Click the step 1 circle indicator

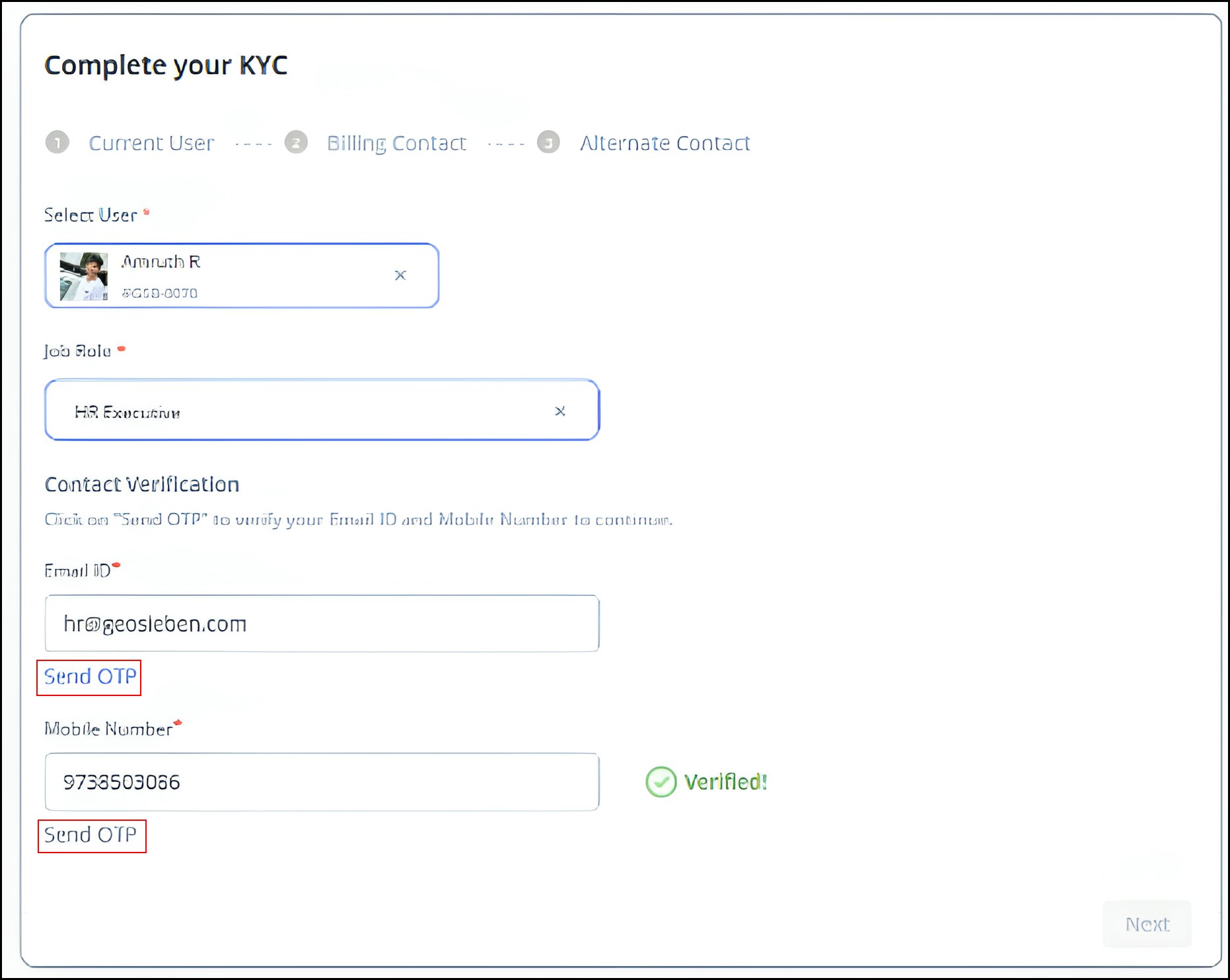tap(57, 142)
